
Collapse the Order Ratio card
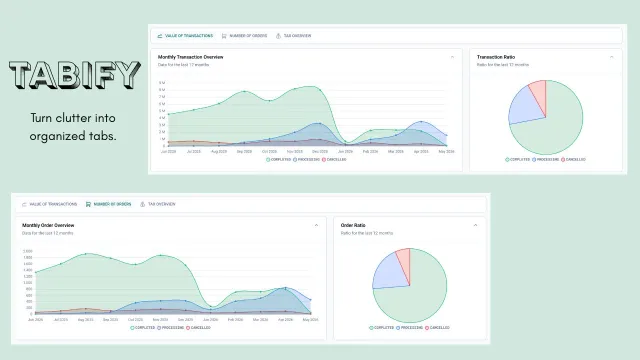(x=476, y=225)
